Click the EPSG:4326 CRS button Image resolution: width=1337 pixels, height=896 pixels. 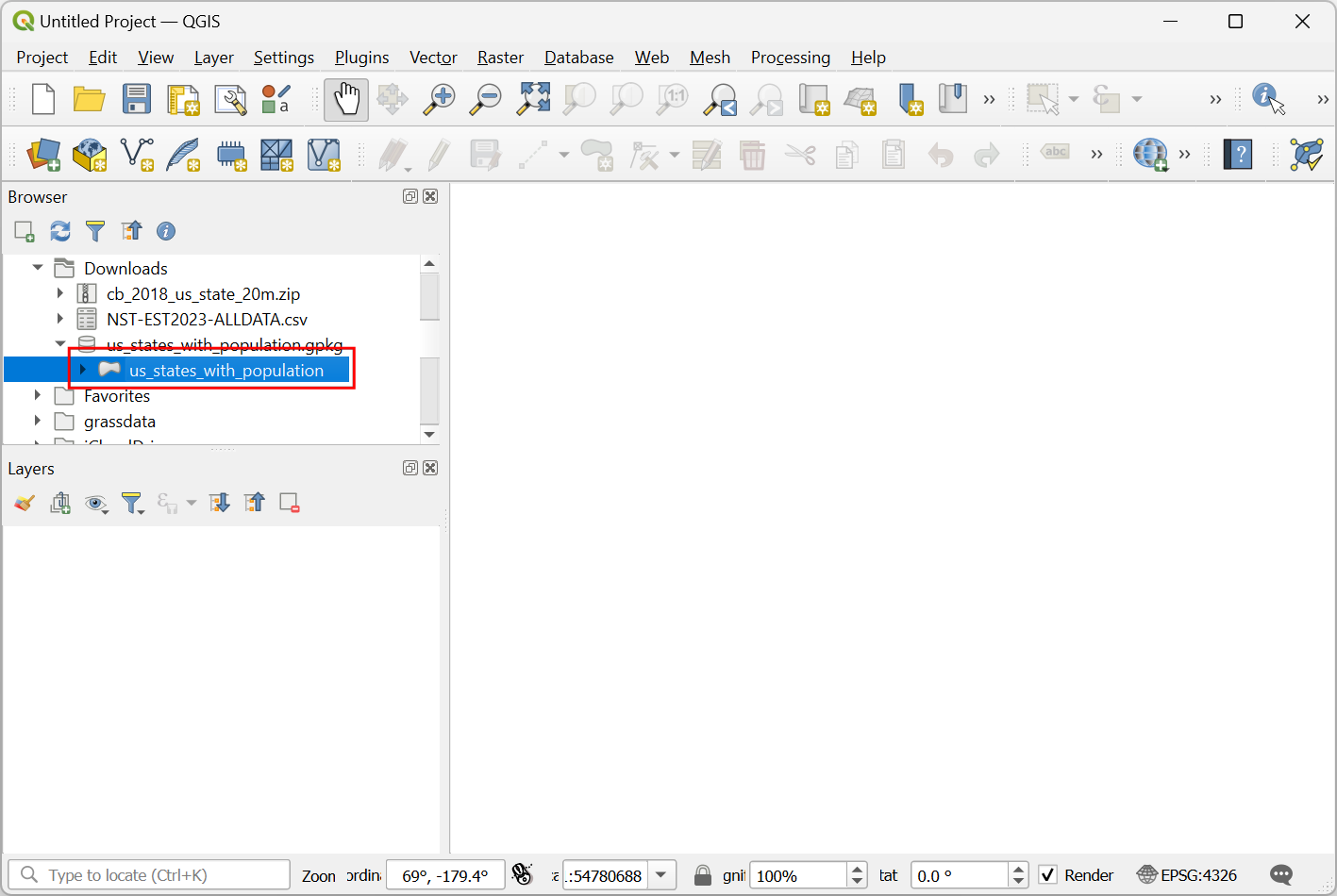tap(1187, 875)
